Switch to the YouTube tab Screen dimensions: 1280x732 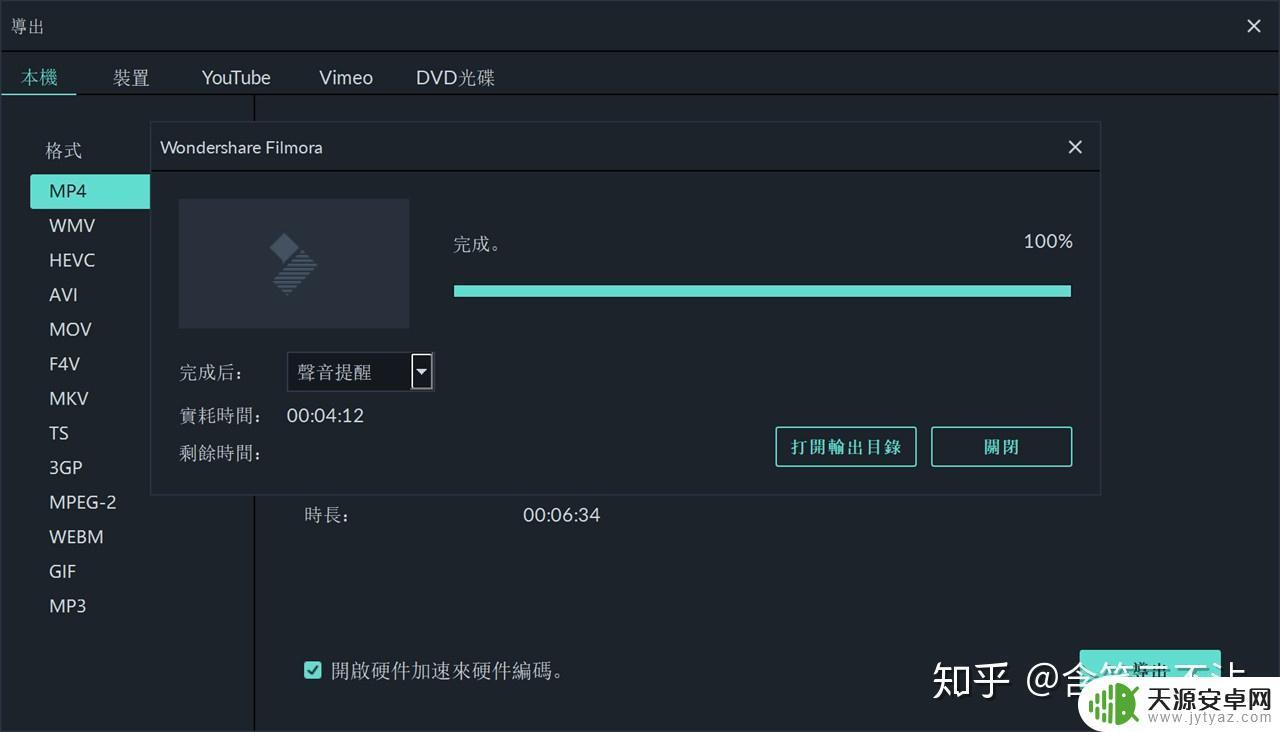coord(236,77)
